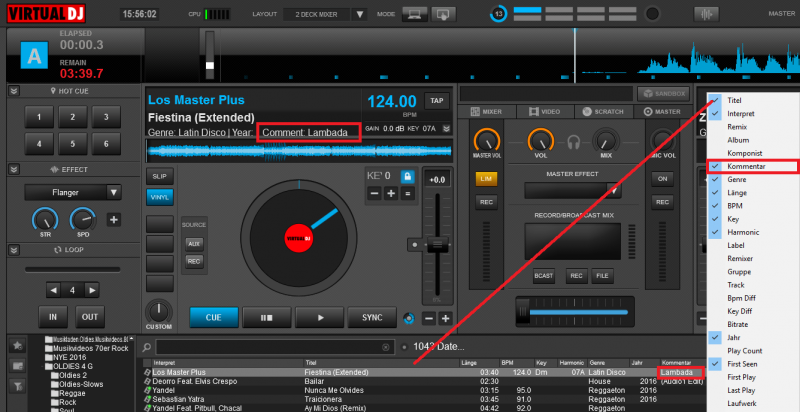
Task: Click the spinning vinyl jog wheel
Action: click(x=298, y=238)
